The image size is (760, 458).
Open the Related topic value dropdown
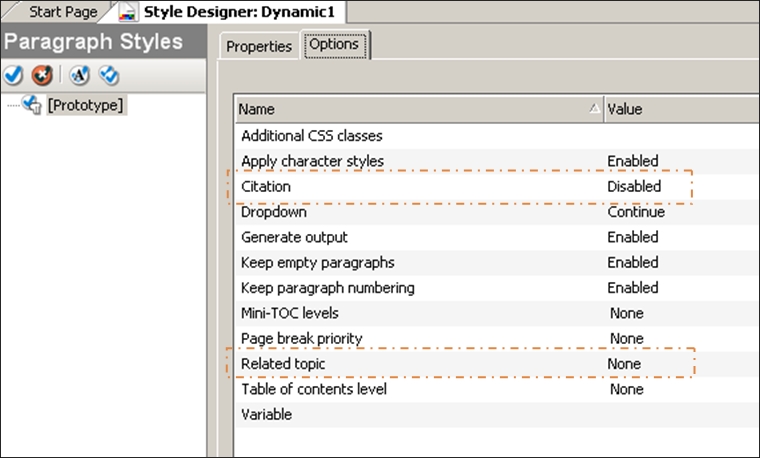[x=625, y=364]
